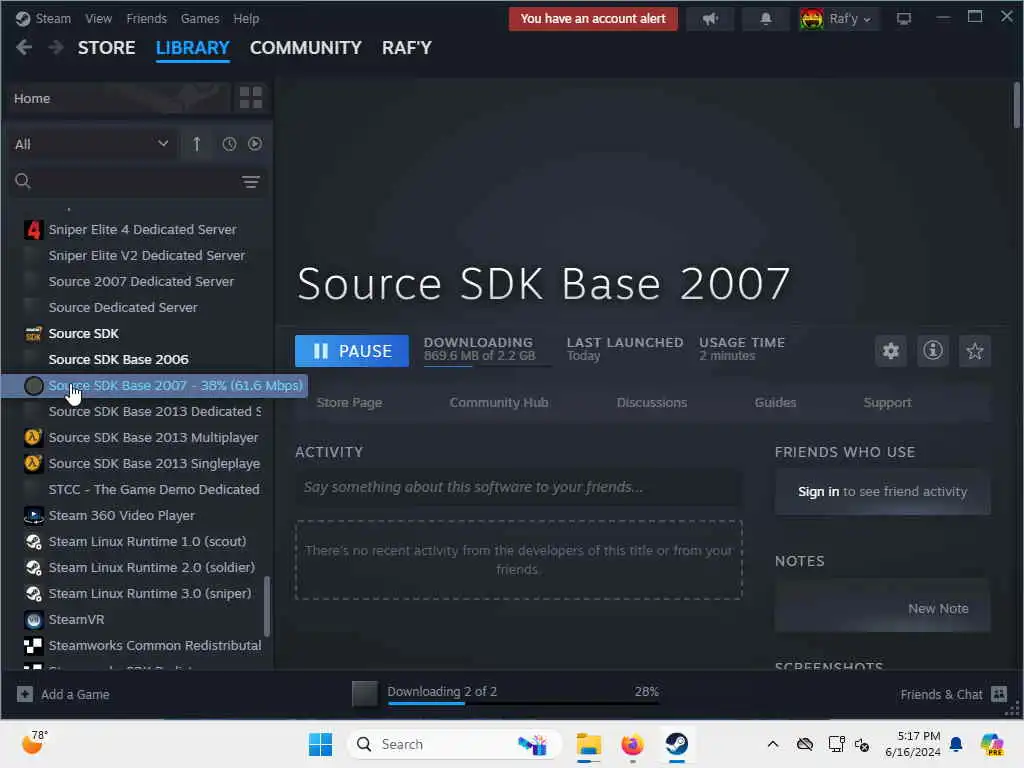Click the downloading game thumbnail at bottom
Image resolution: width=1024 pixels, height=768 pixels.
(x=364, y=694)
